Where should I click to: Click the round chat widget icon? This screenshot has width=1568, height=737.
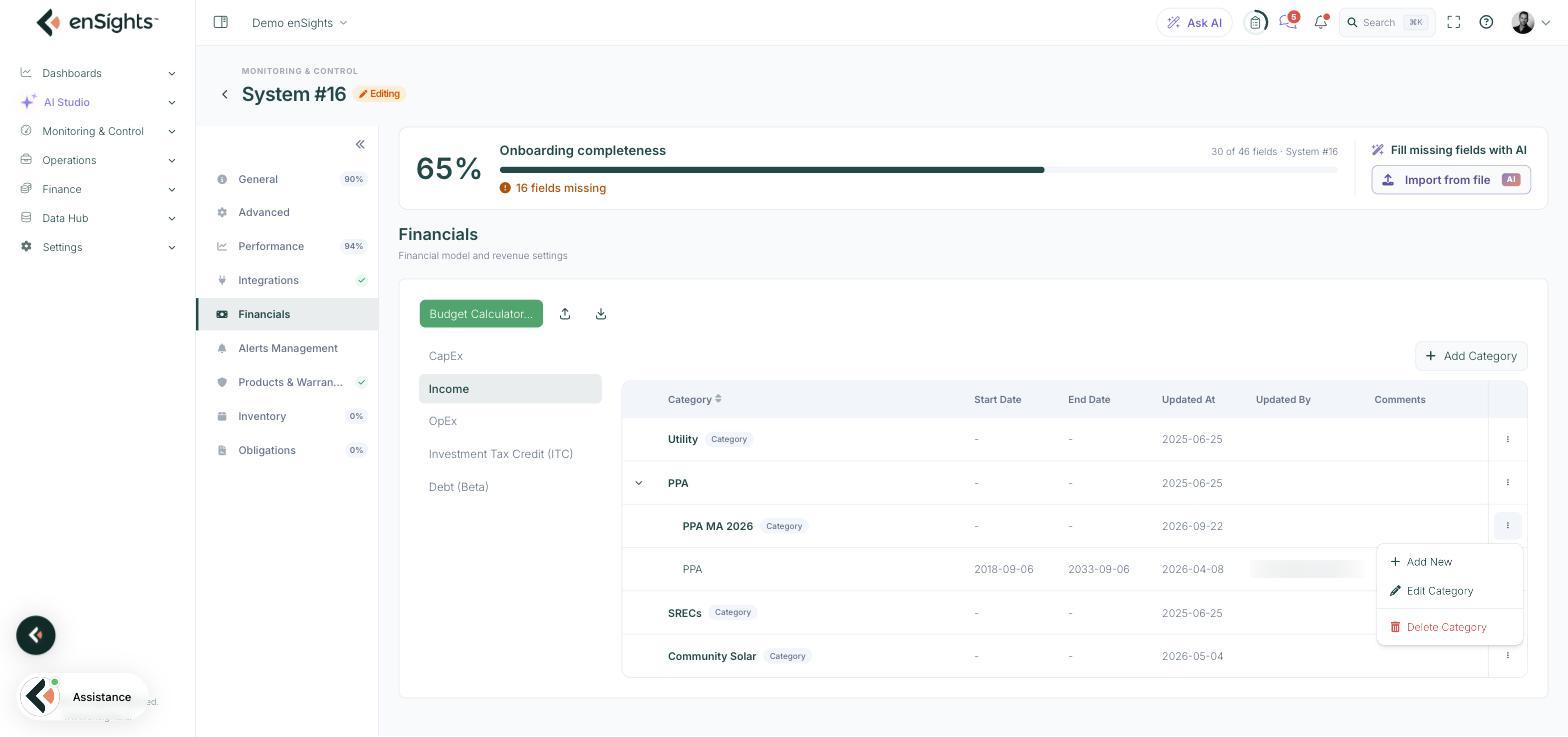point(36,635)
